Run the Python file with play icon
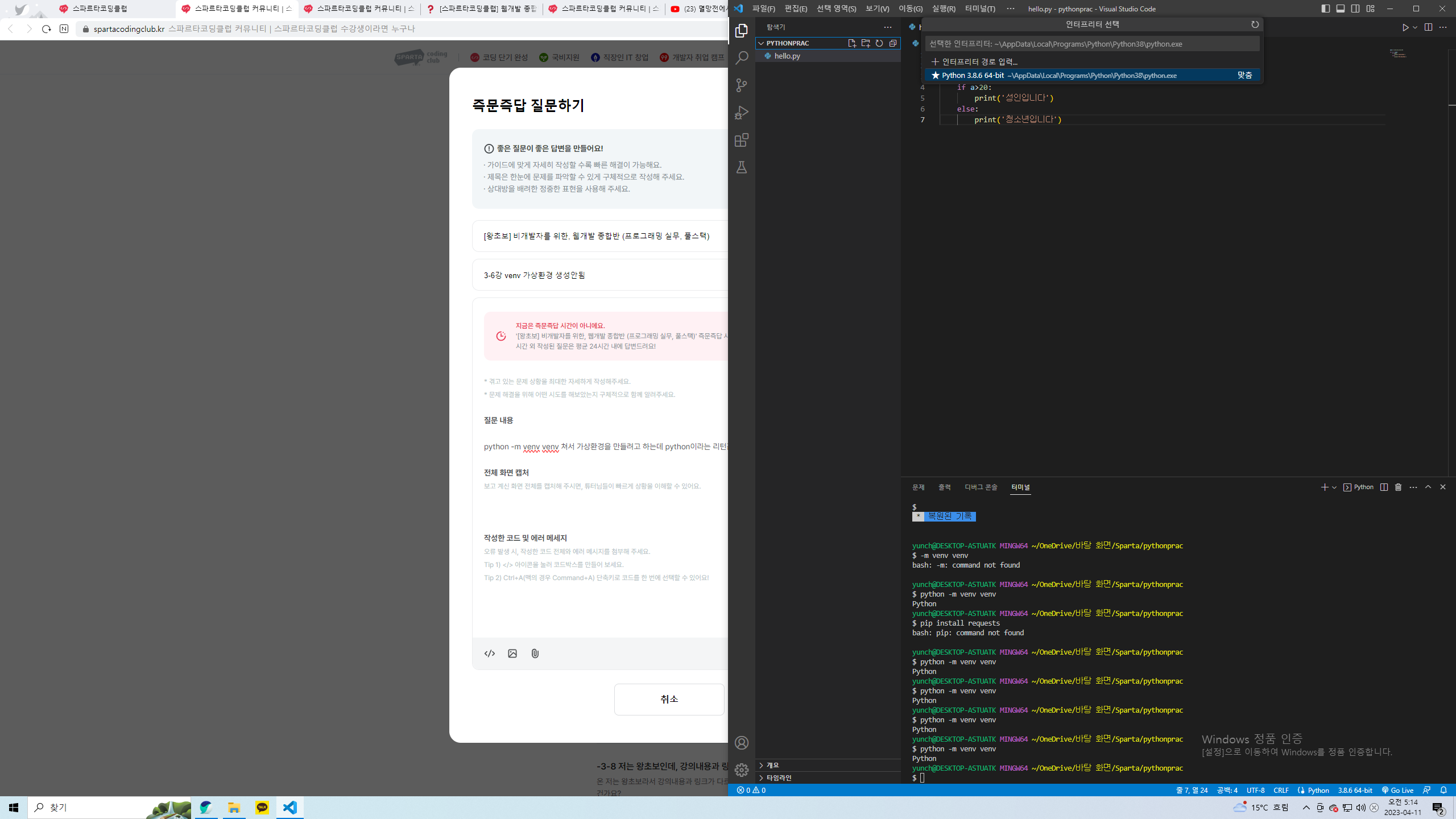The width and height of the screenshot is (1456, 819). click(1405, 27)
